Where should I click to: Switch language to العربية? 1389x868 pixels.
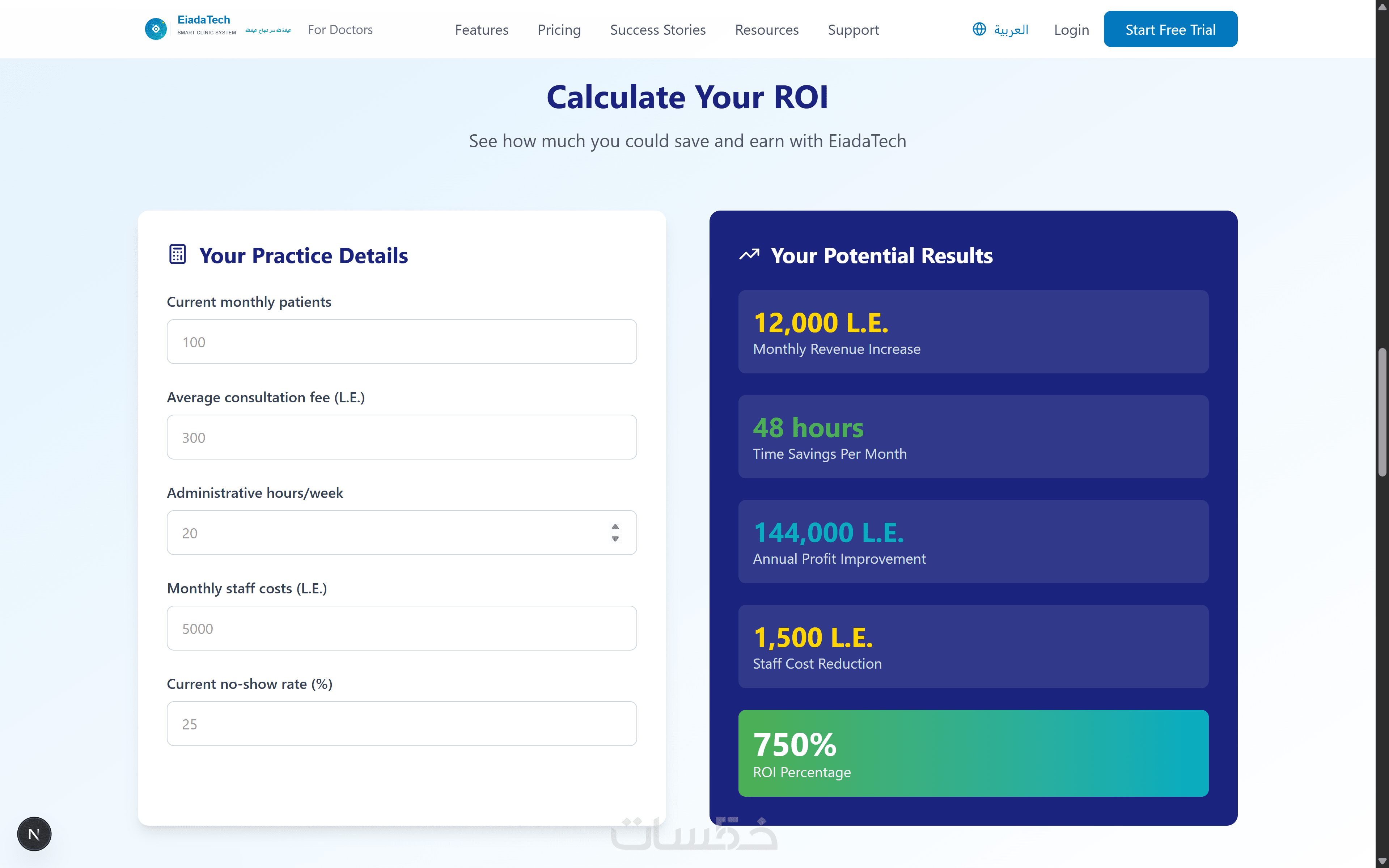pos(1011,30)
